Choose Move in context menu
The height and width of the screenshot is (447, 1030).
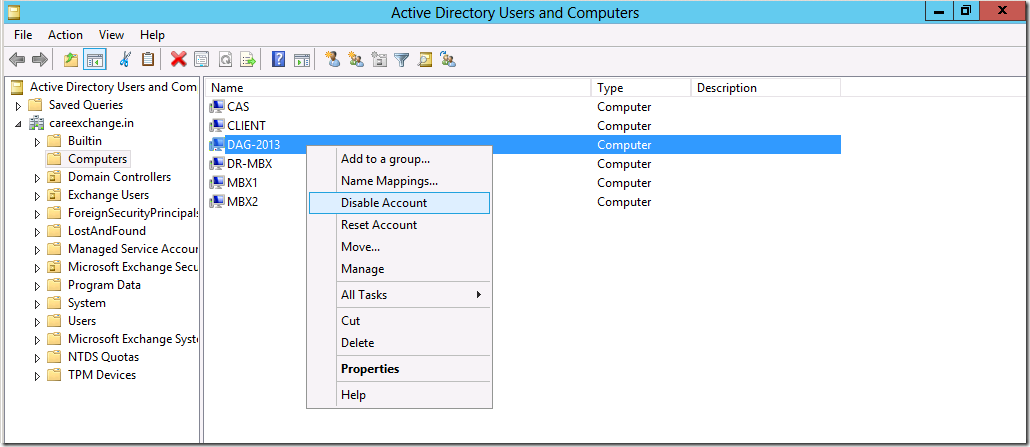(x=399, y=247)
